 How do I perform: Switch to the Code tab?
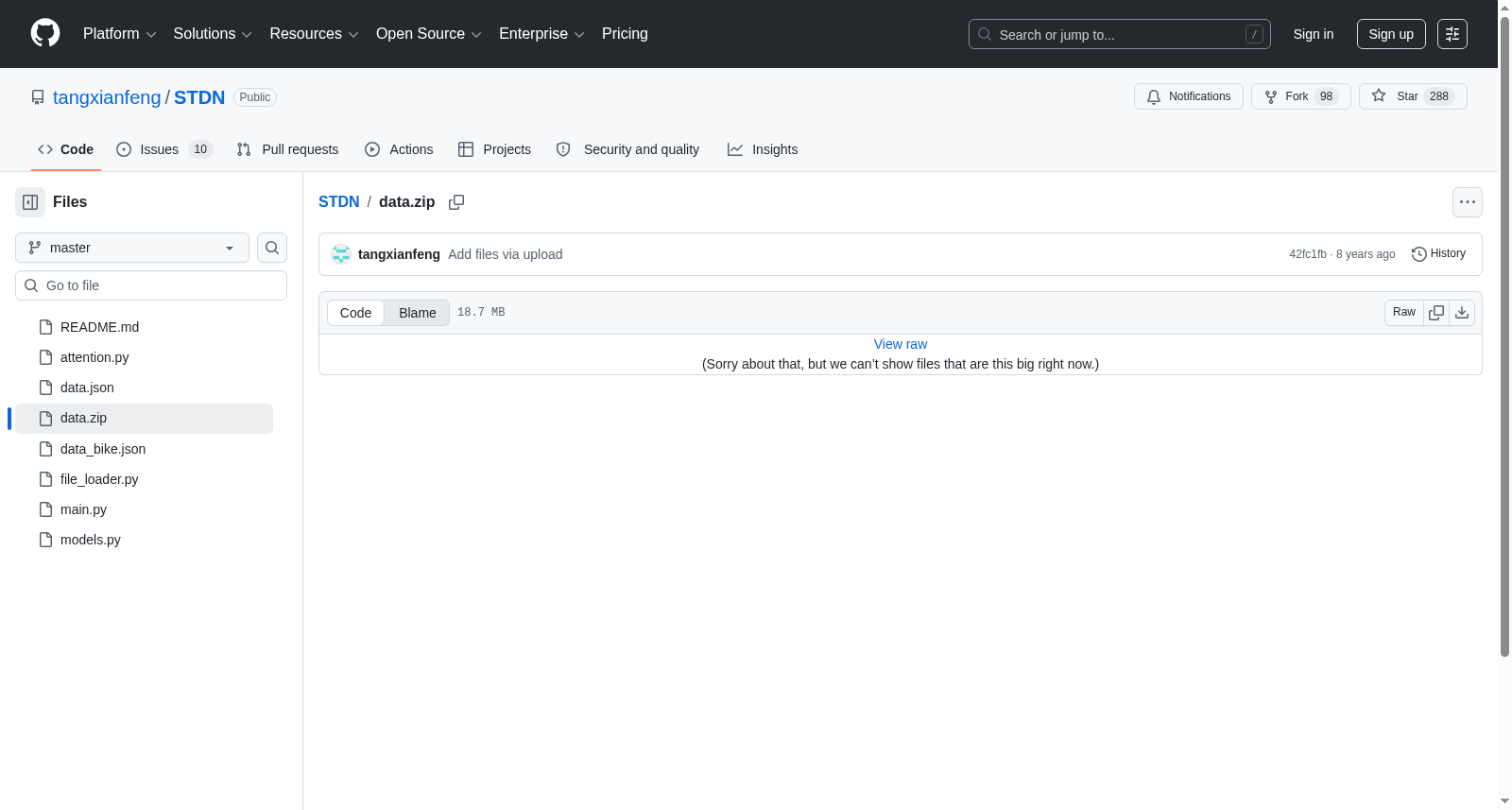[66, 149]
